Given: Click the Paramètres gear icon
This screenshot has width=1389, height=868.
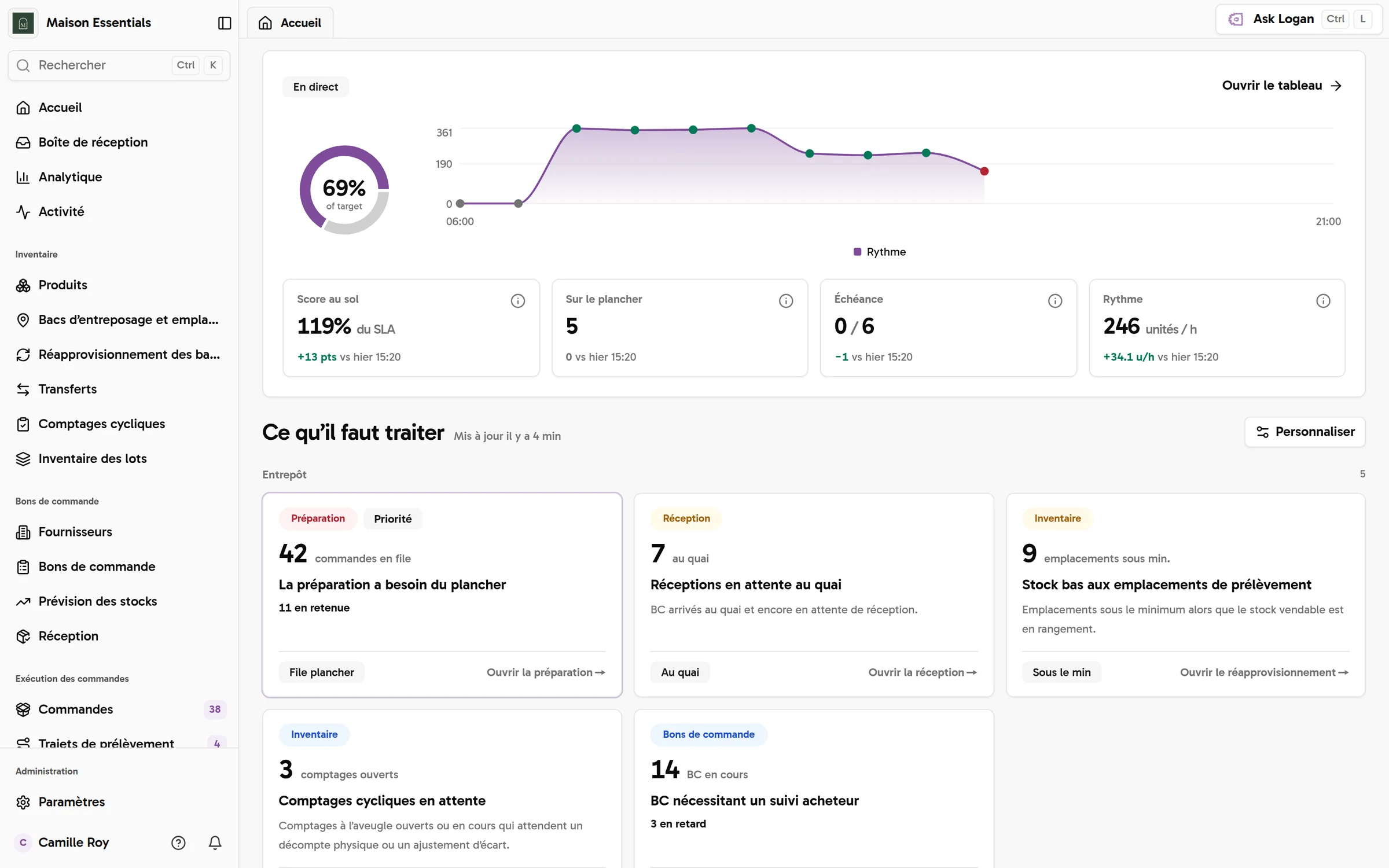Looking at the screenshot, I should [x=23, y=802].
